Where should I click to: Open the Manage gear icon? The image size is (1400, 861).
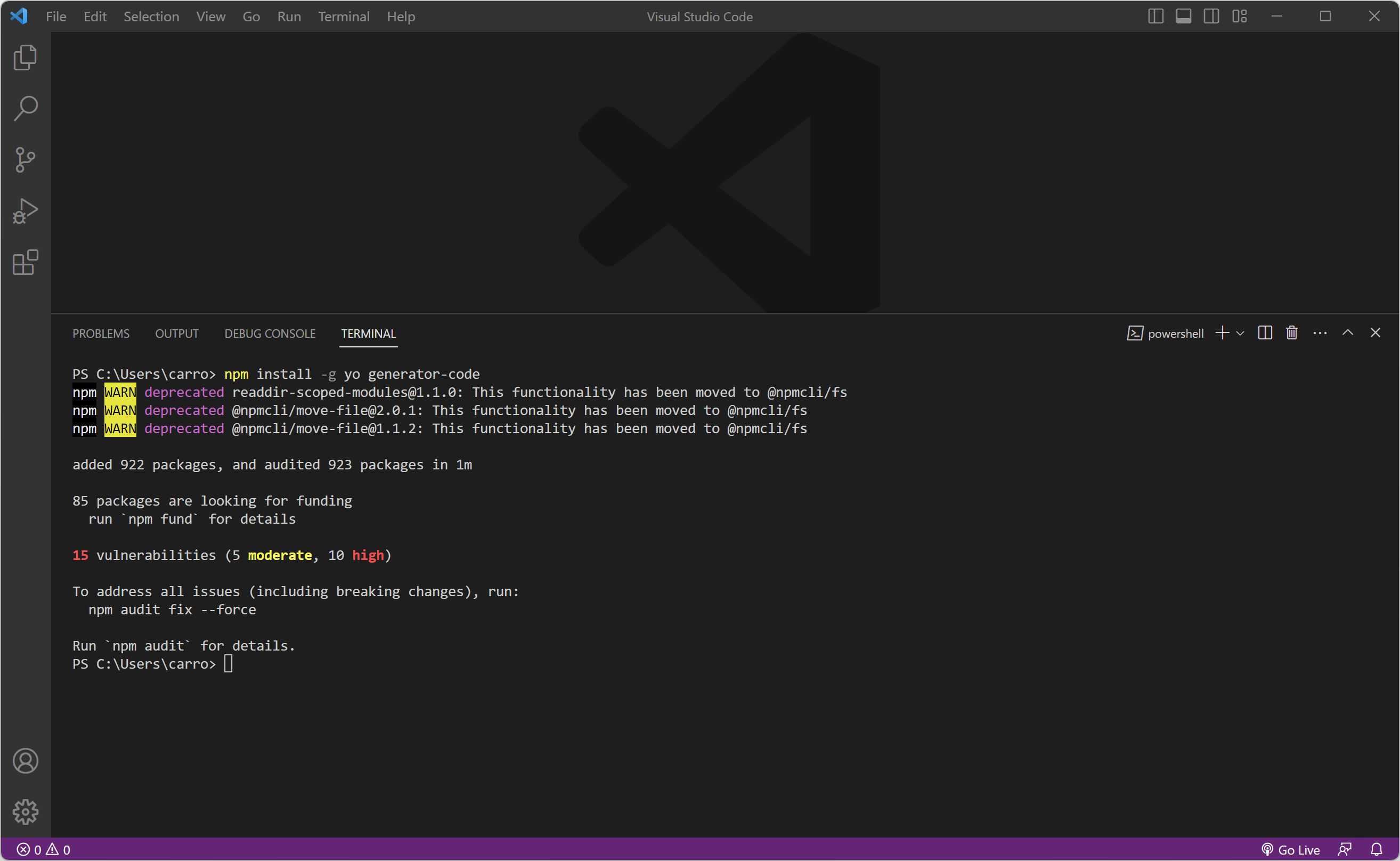pyautogui.click(x=25, y=811)
